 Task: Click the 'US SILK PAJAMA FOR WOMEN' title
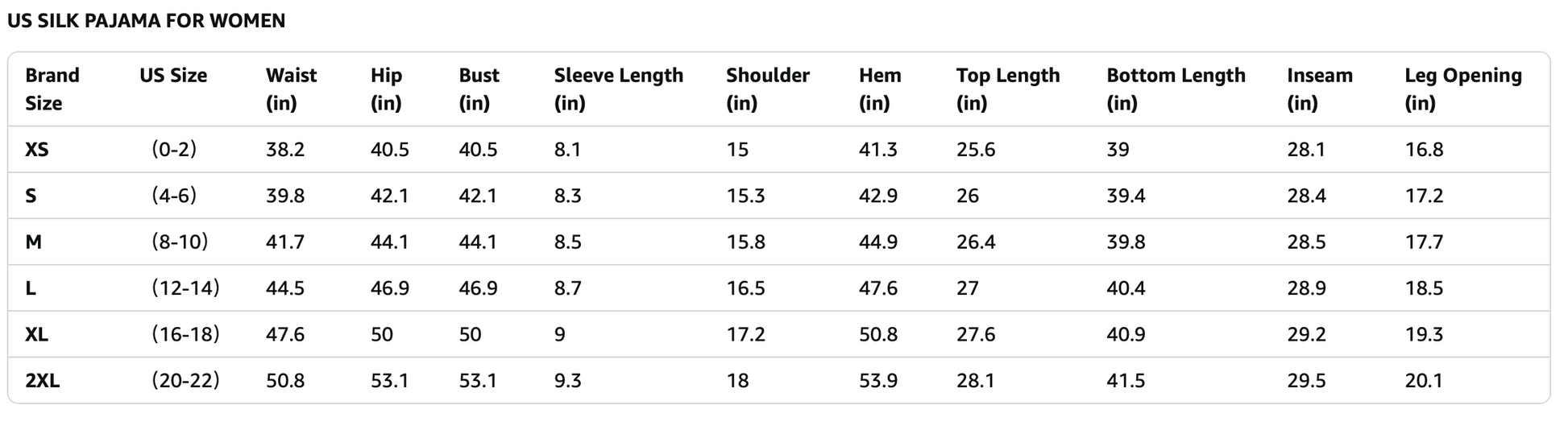pos(146,21)
